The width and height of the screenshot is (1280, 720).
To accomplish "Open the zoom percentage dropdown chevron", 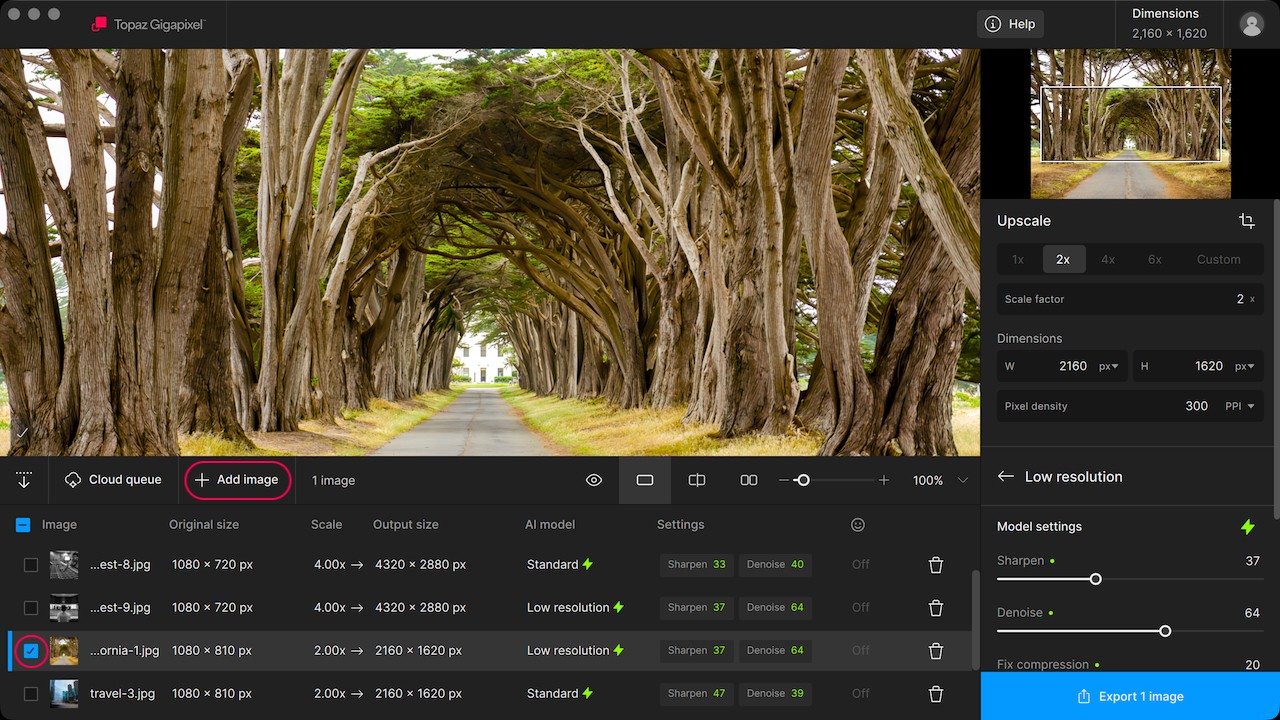I will point(963,480).
